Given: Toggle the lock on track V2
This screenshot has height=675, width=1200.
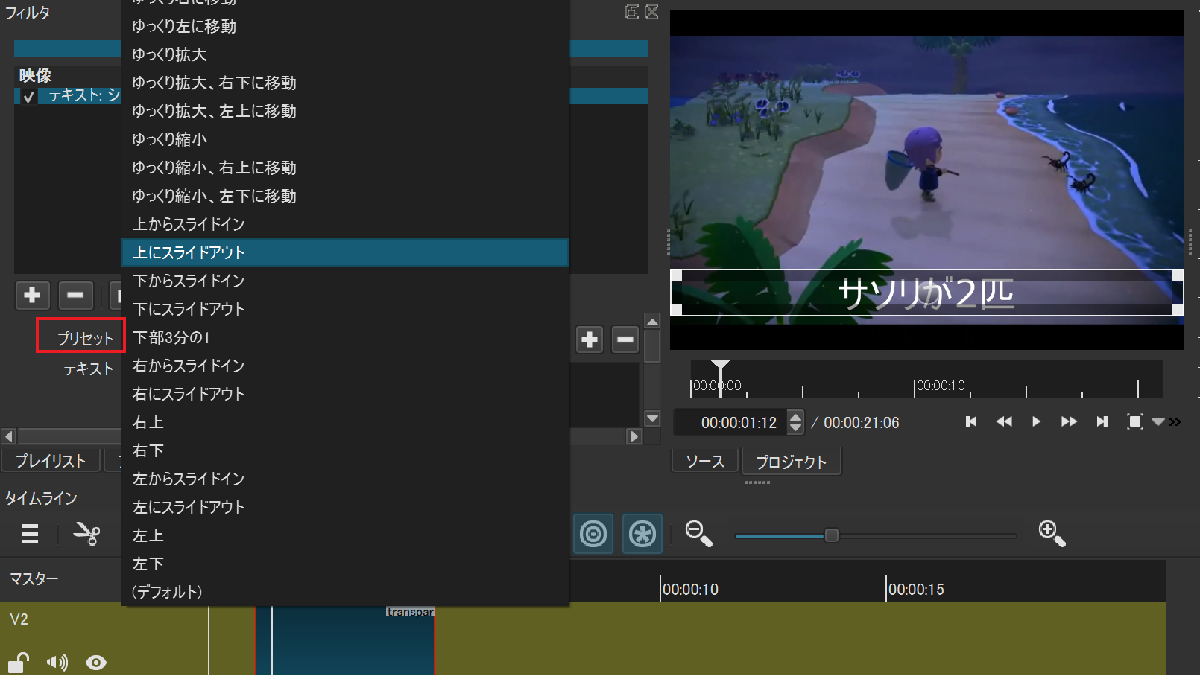Looking at the screenshot, I should pos(18,661).
